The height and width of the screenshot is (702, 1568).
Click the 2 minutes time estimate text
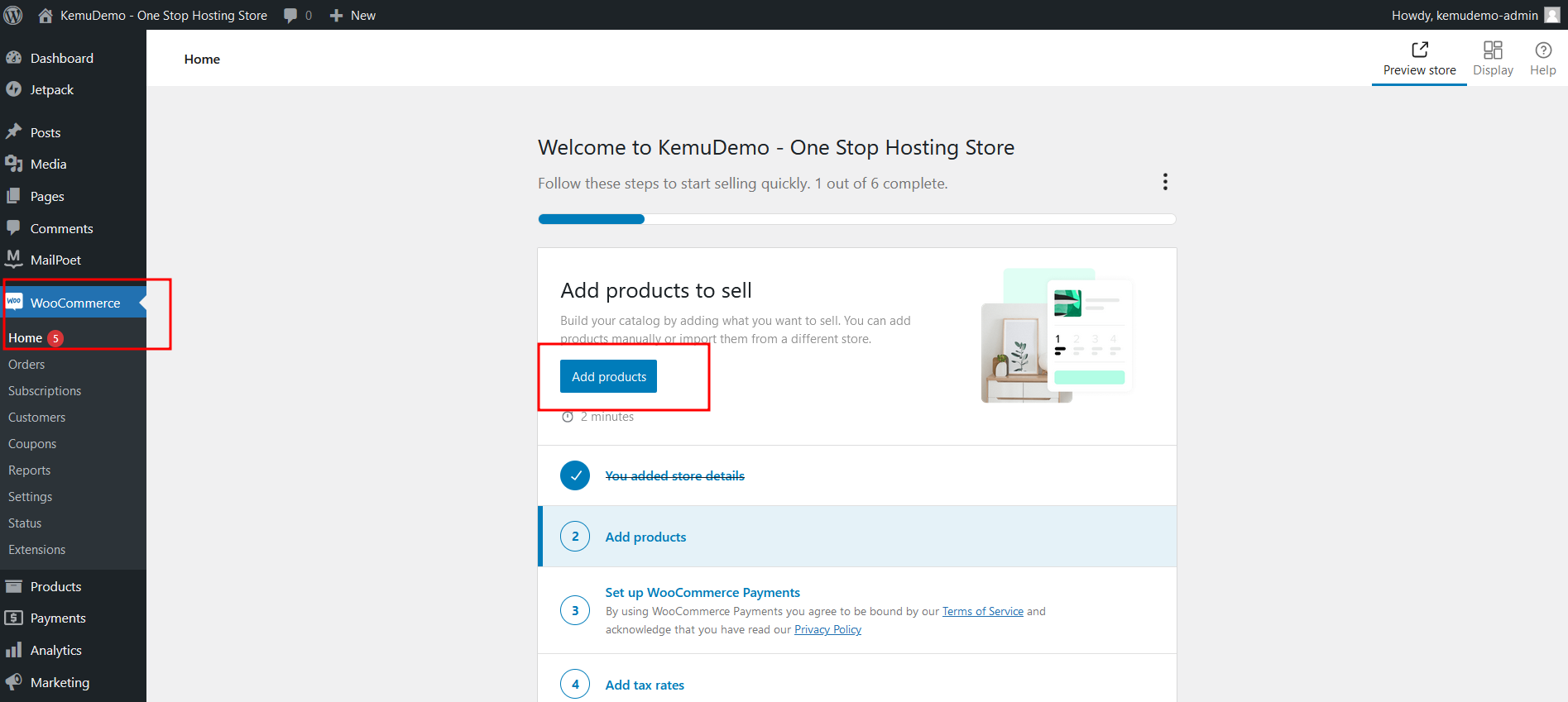[x=607, y=417]
